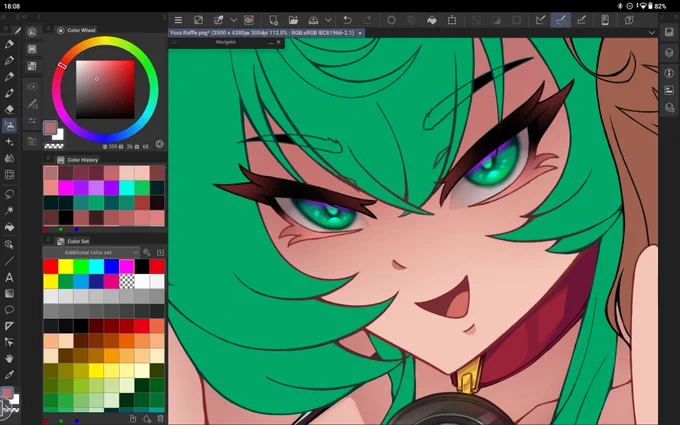Click the Fill bucket icon in command bar

(432, 20)
